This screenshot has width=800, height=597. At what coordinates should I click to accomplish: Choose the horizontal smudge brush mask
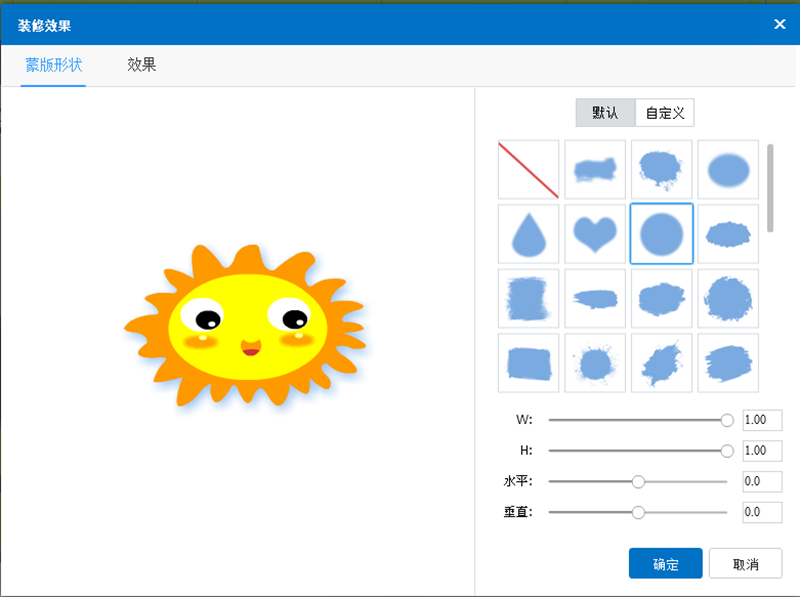[595, 169]
